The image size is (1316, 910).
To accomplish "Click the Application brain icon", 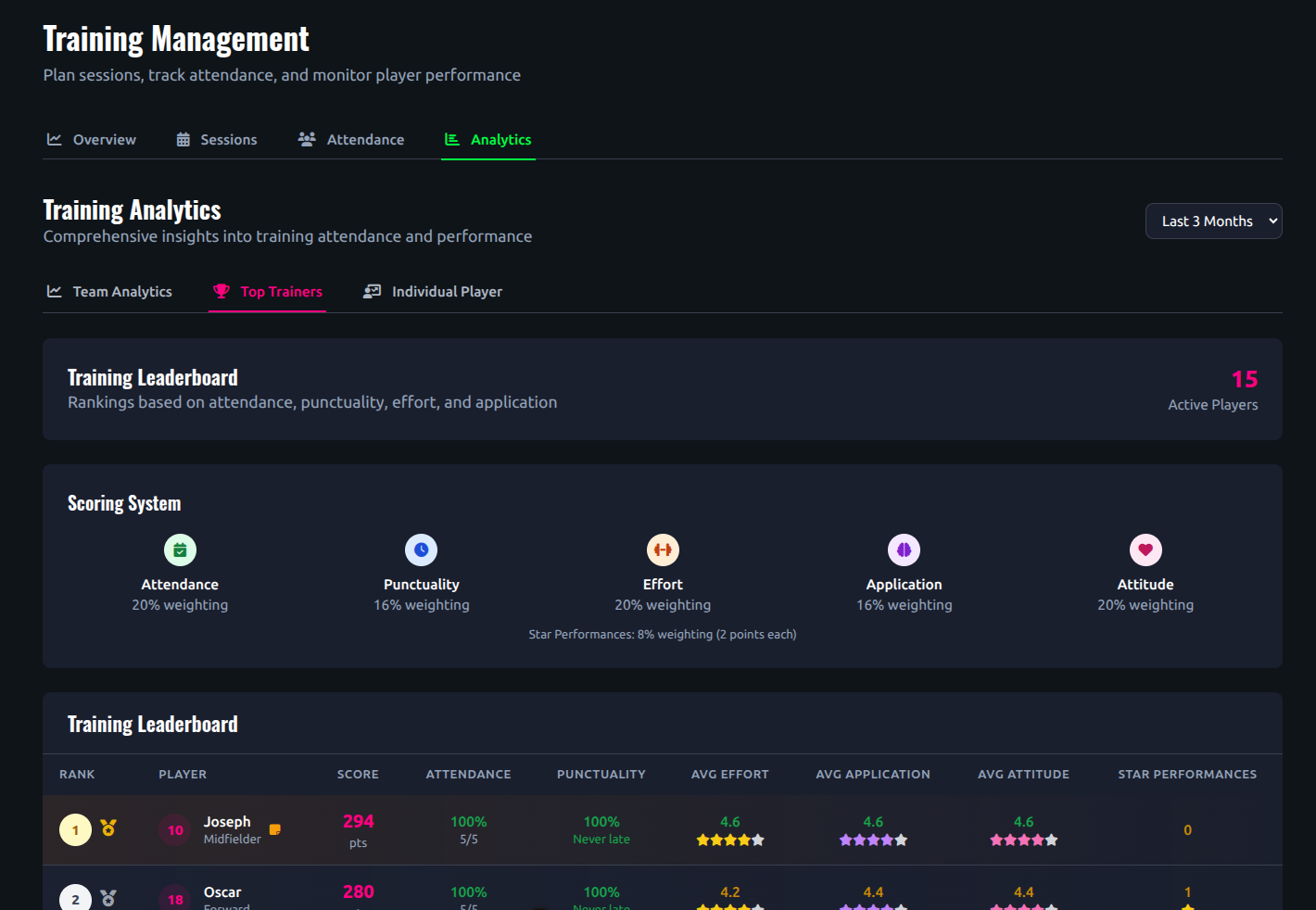I will pyautogui.click(x=904, y=550).
